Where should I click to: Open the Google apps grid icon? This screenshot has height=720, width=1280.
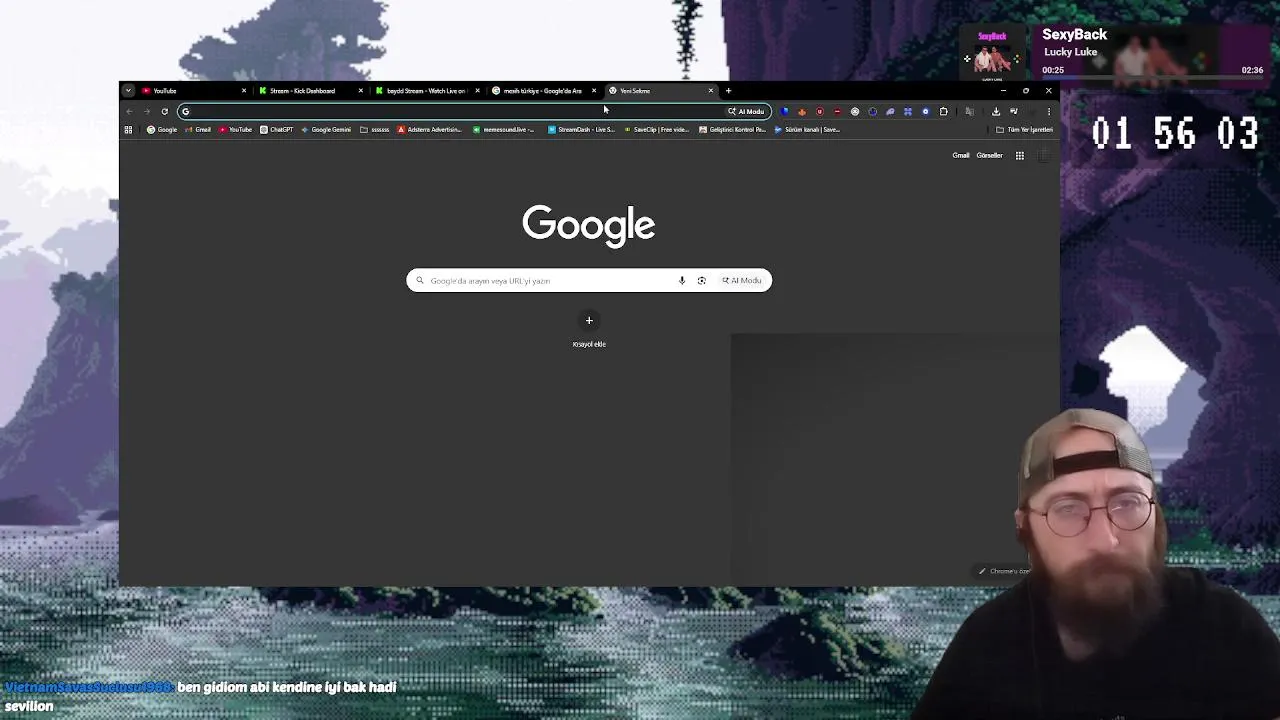coord(1020,155)
